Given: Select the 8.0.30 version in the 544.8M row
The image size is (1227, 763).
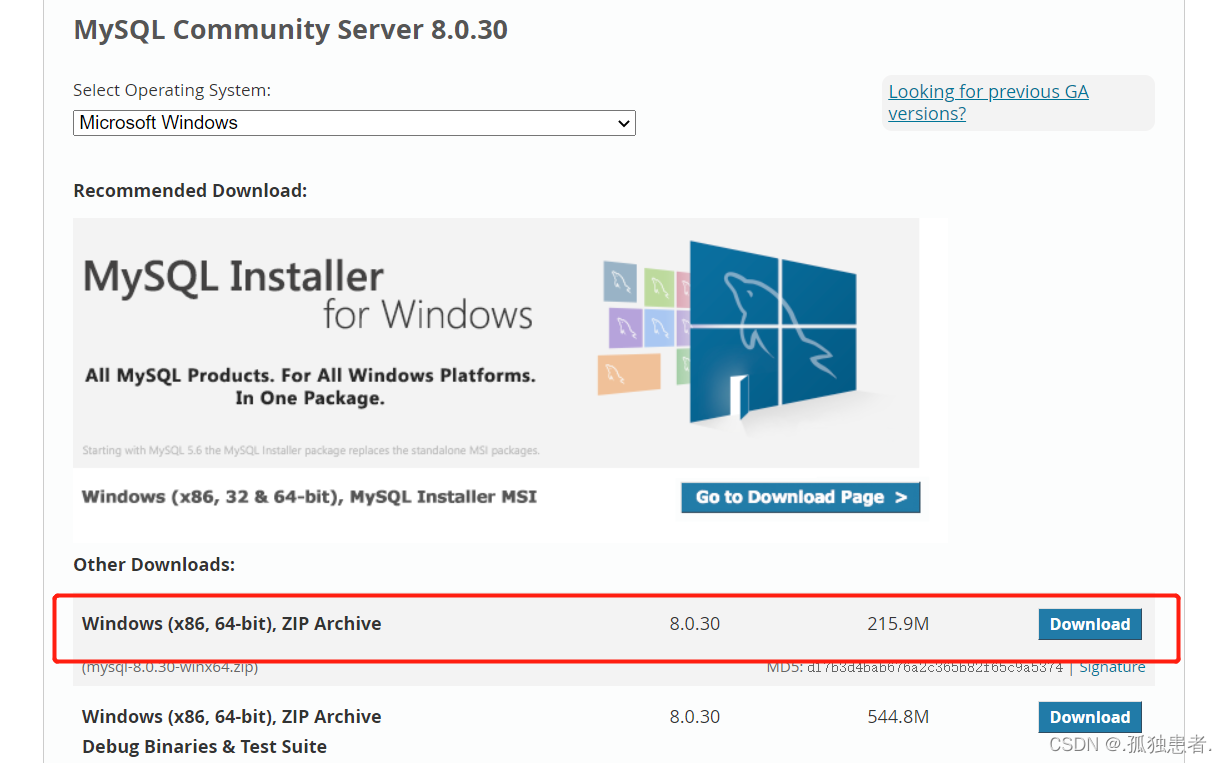Looking at the screenshot, I should pos(695,717).
